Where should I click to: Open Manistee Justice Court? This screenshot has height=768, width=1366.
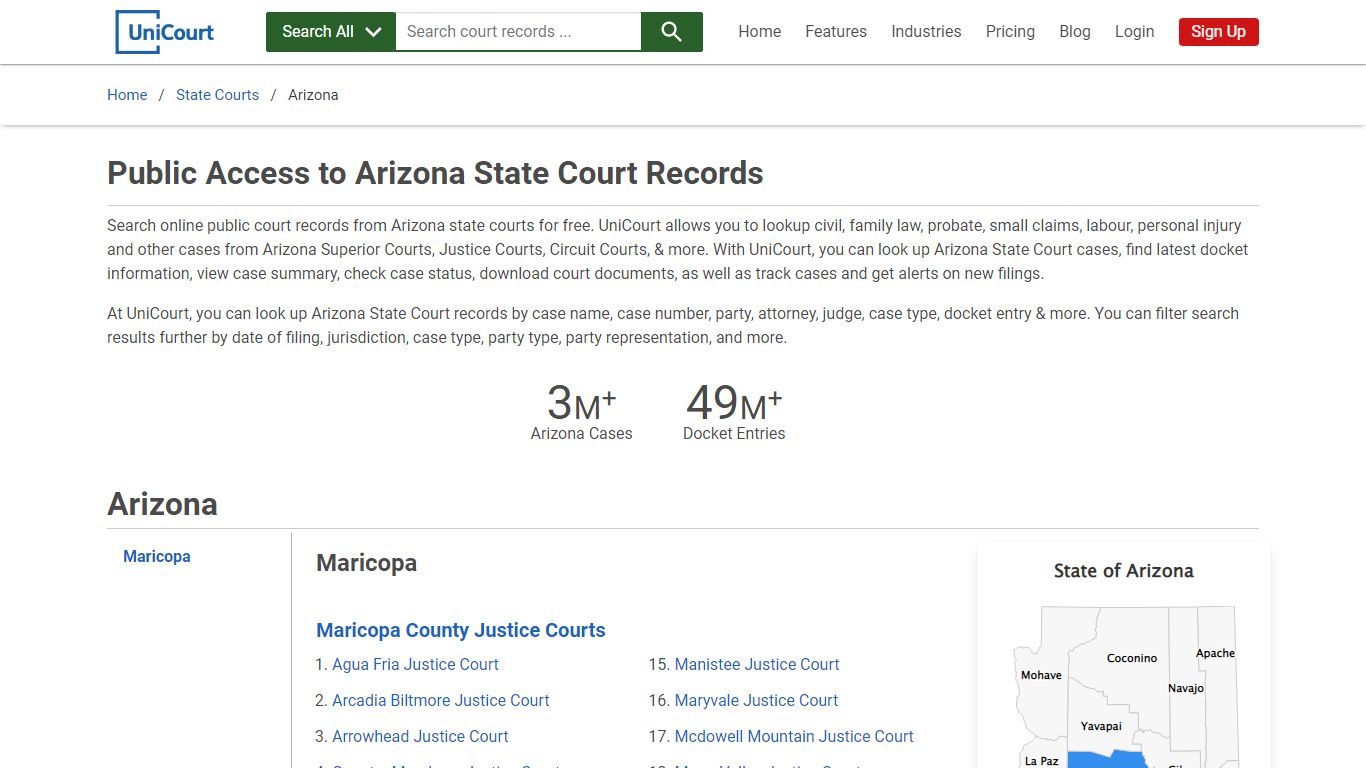coord(757,664)
